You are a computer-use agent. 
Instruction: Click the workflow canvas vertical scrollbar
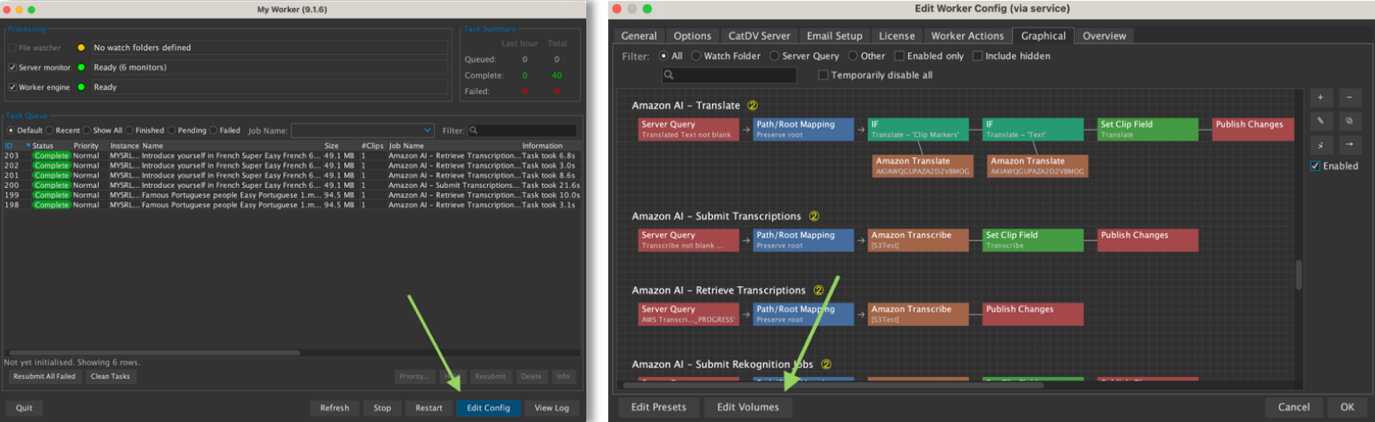[1299, 275]
